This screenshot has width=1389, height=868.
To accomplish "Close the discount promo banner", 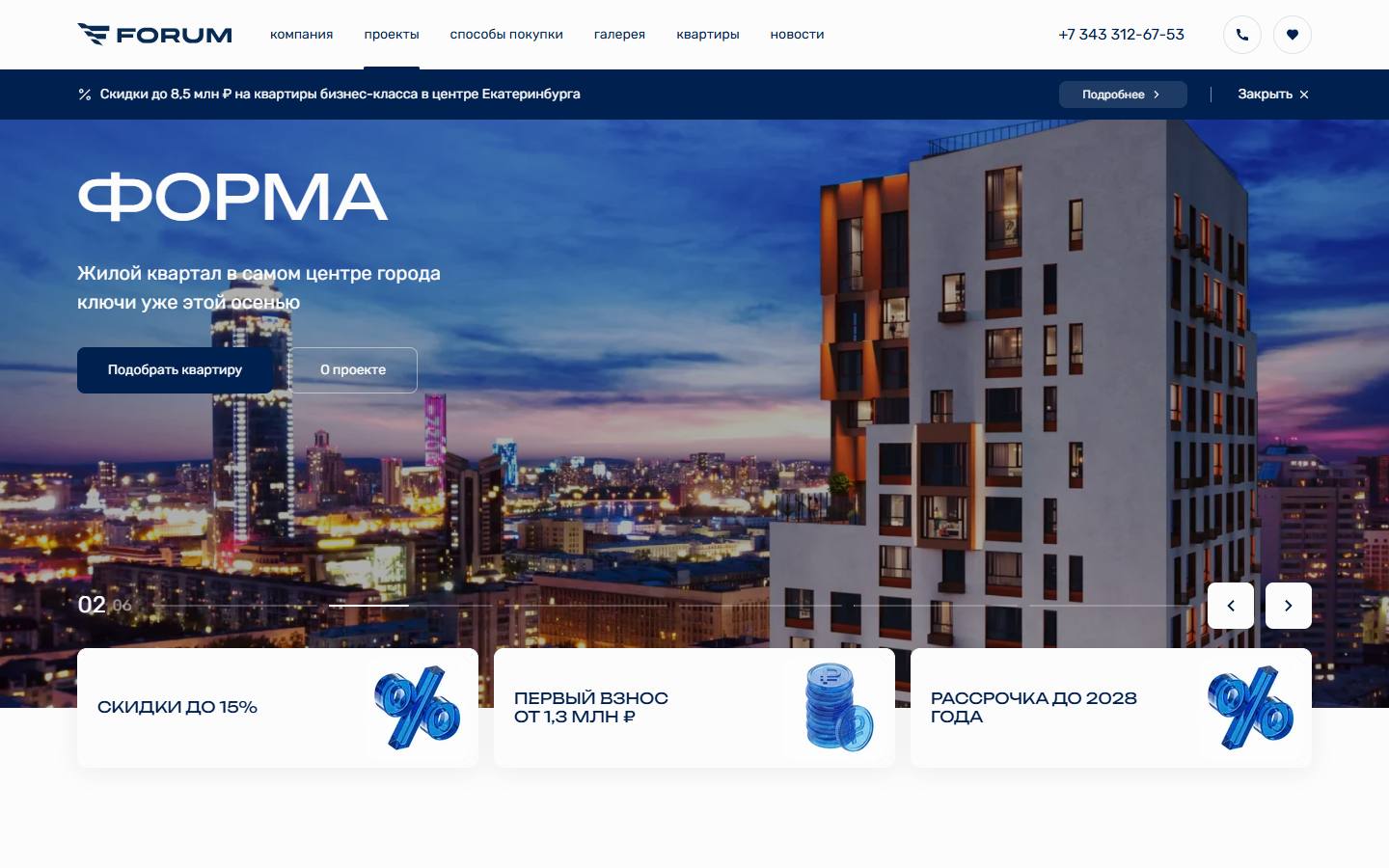I will pos(1273,95).
